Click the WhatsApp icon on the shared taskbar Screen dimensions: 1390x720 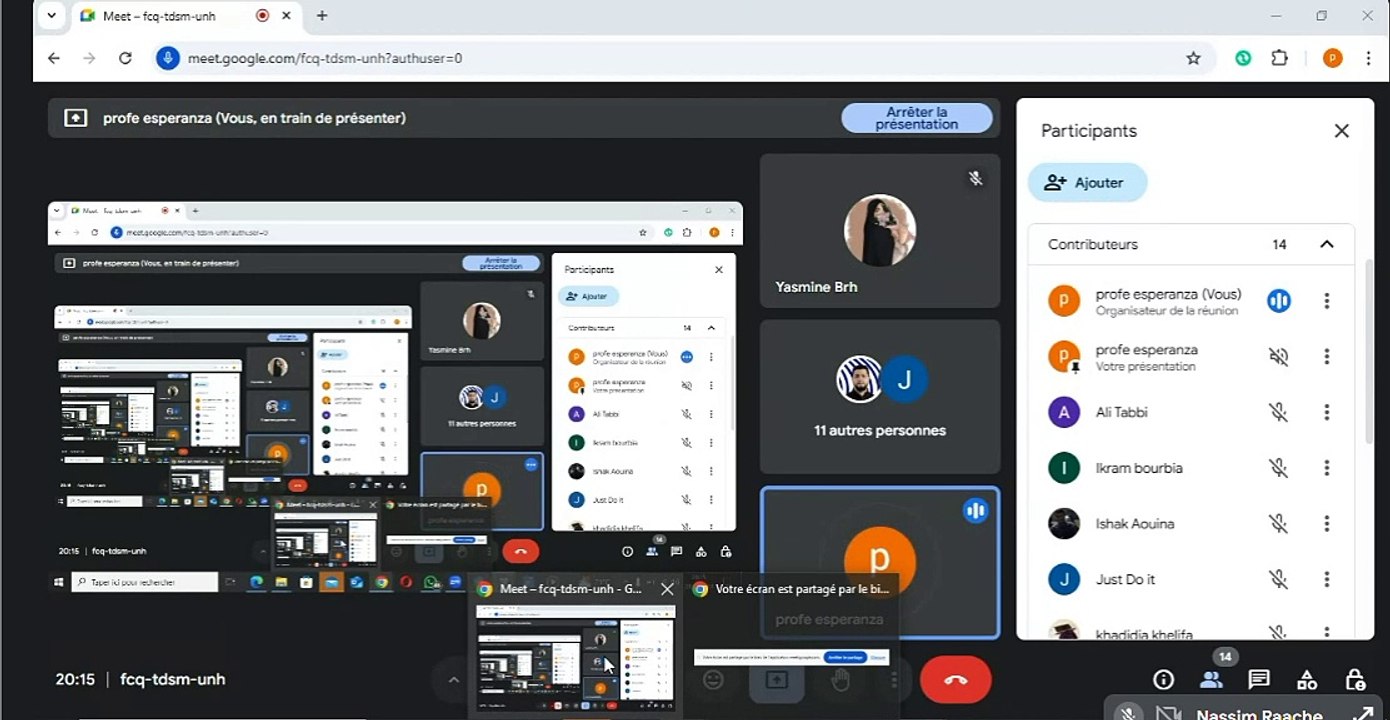click(431, 581)
